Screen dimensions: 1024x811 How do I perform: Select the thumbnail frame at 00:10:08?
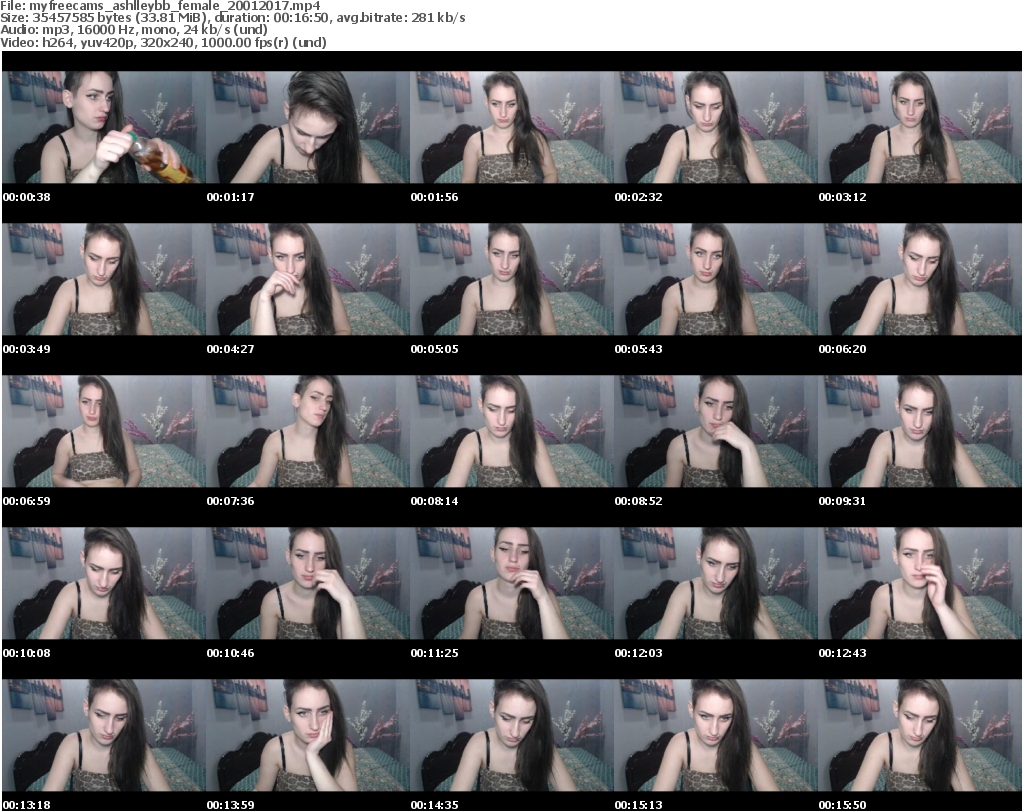point(104,584)
